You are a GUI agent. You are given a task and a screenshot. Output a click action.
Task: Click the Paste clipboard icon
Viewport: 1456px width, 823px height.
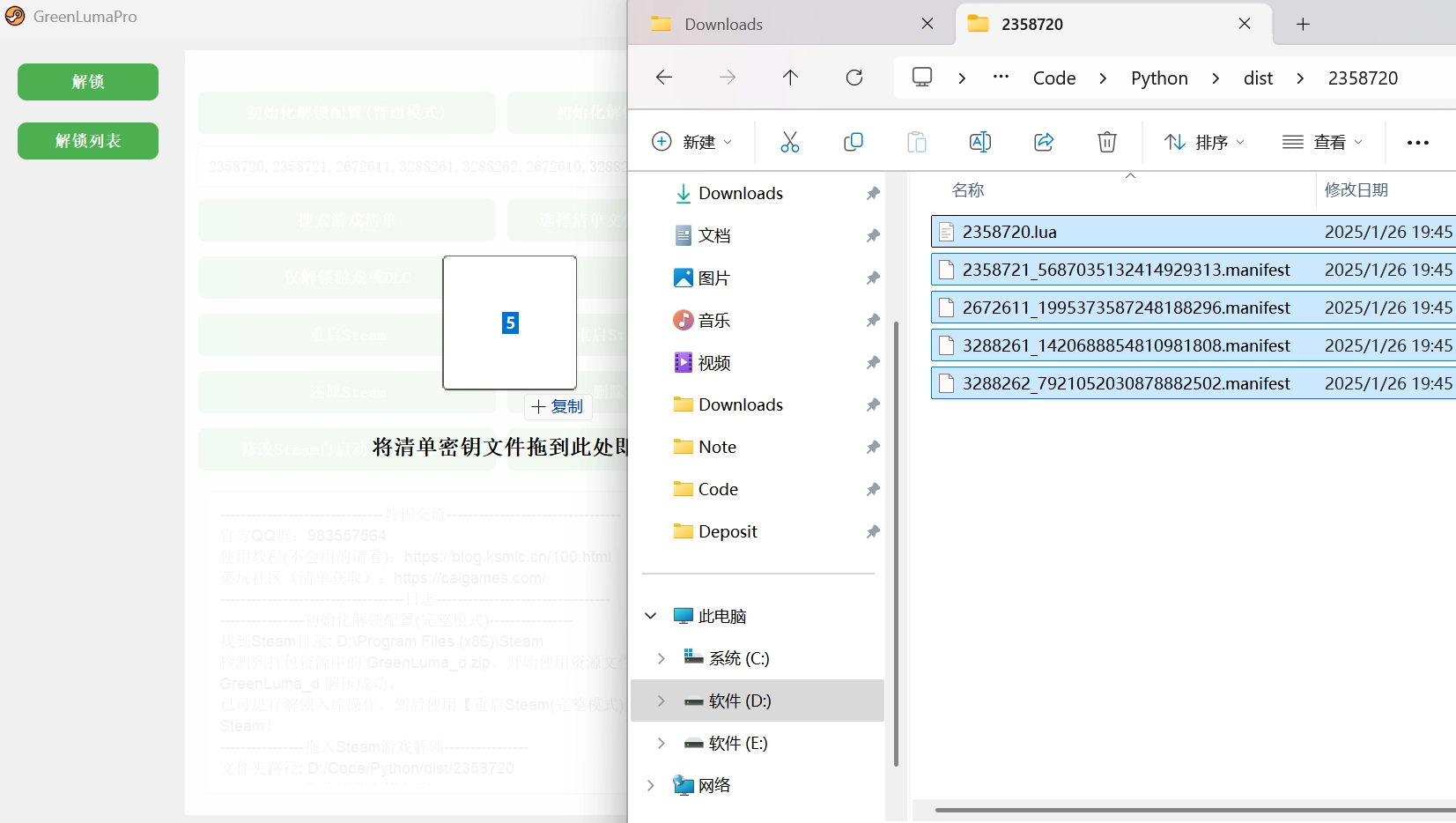click(x=917, y=142)
